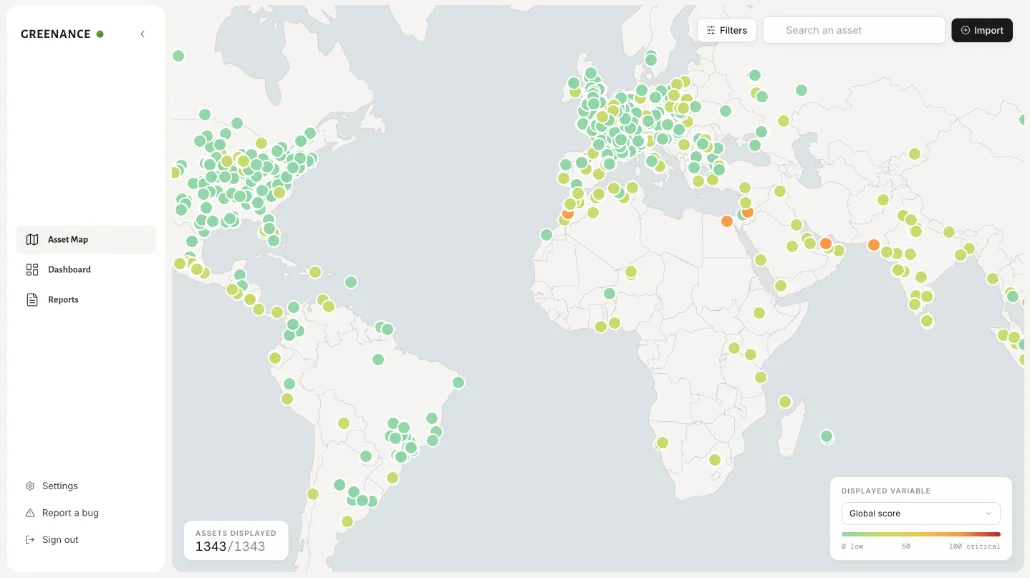
Task: Collapse the sidebar with the chevron arrow
Action: pos(143,34)
